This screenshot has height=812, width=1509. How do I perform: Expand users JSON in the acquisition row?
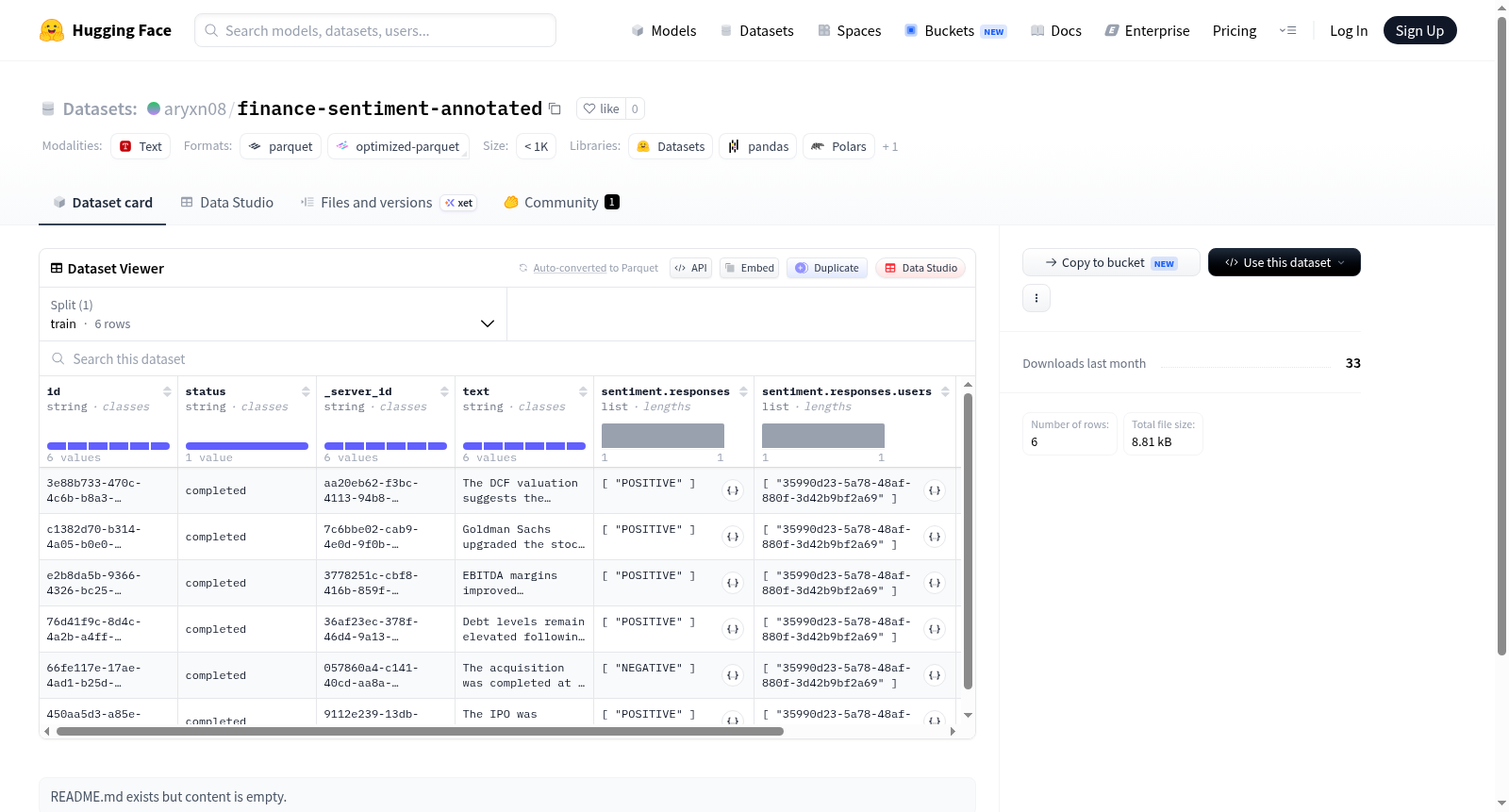click(935, 675)
